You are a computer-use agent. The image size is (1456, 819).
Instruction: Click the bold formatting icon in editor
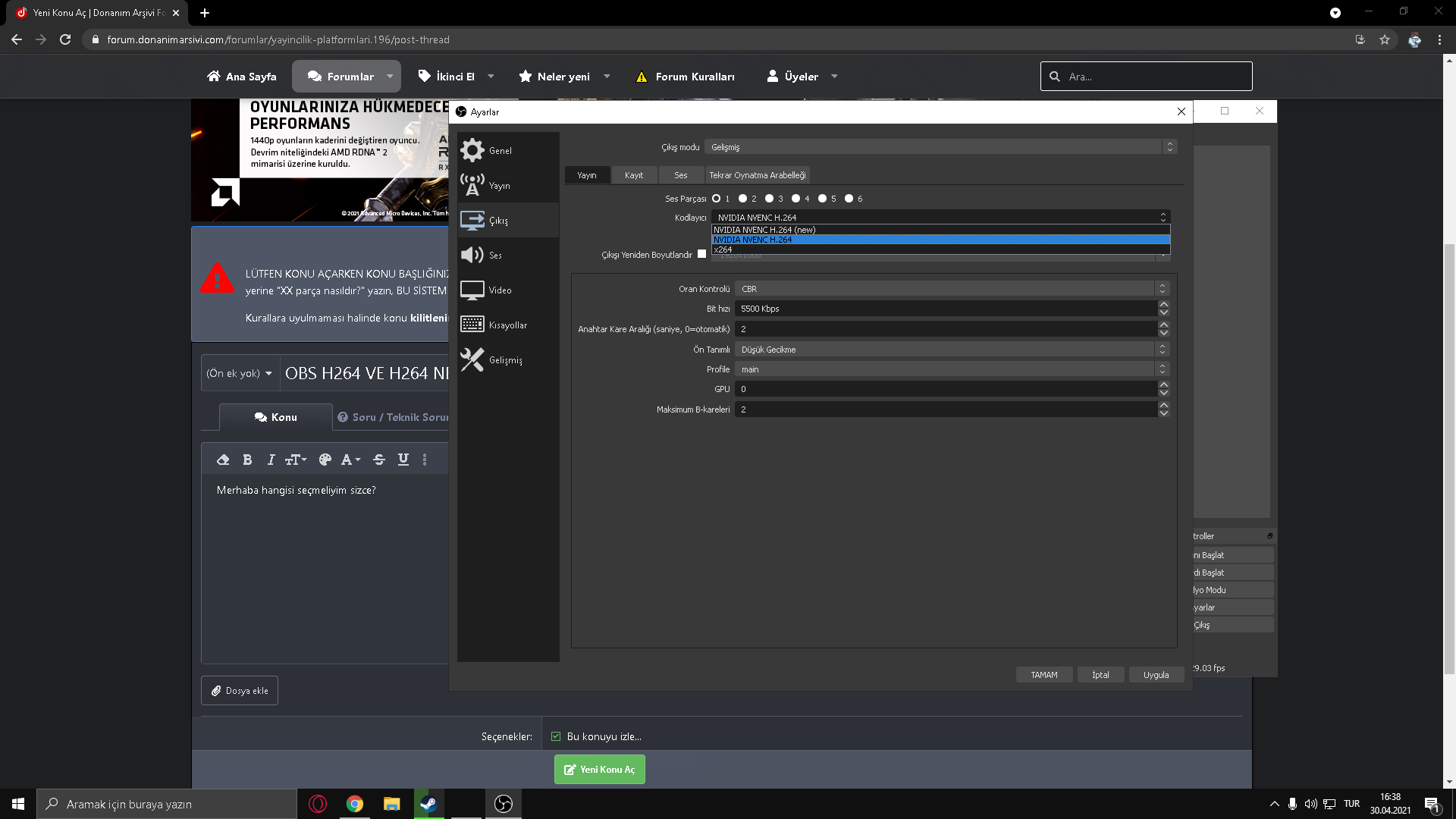[247, 460]
